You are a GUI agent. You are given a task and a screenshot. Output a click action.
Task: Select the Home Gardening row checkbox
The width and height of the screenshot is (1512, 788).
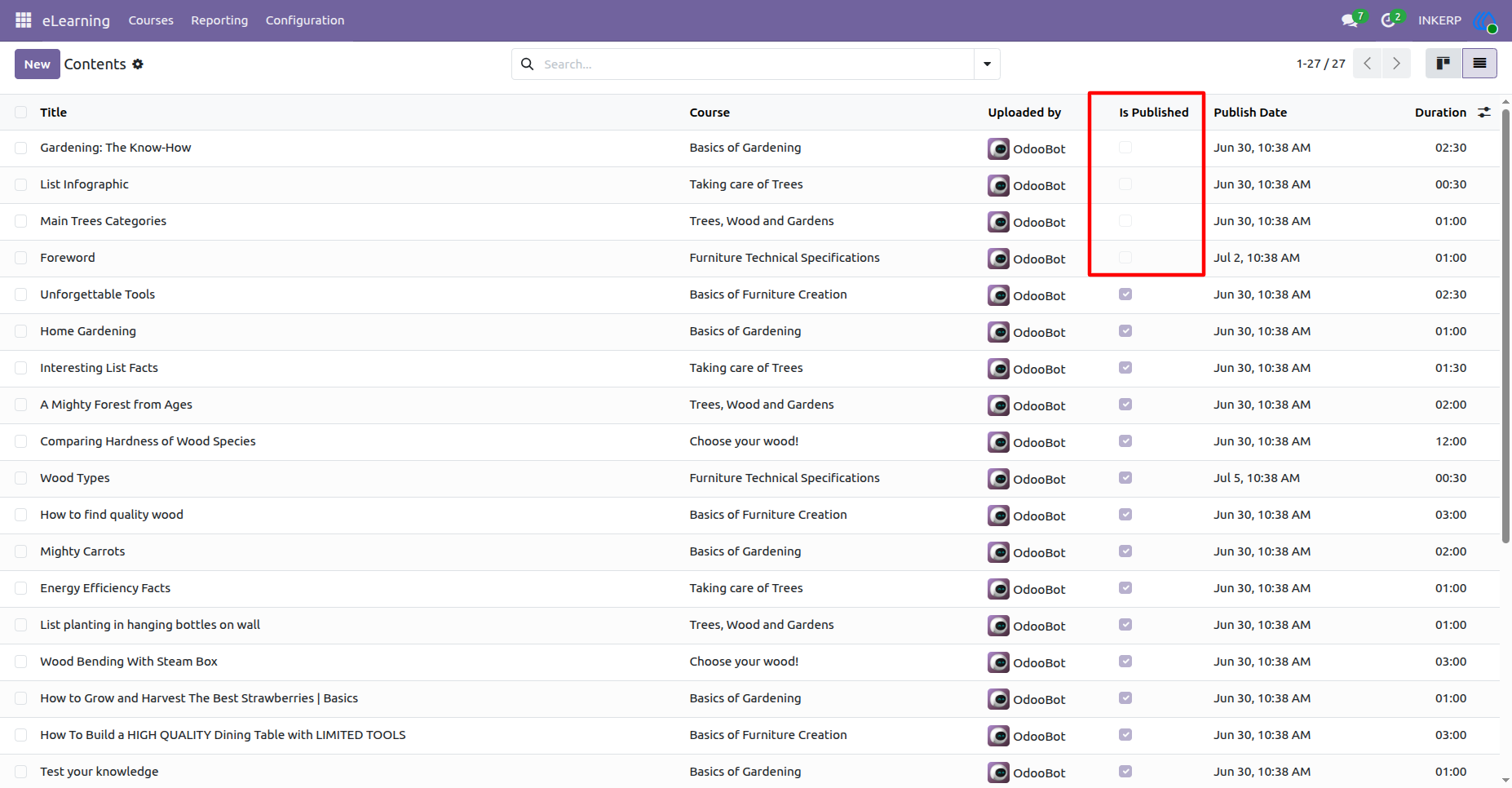[21, 331]
